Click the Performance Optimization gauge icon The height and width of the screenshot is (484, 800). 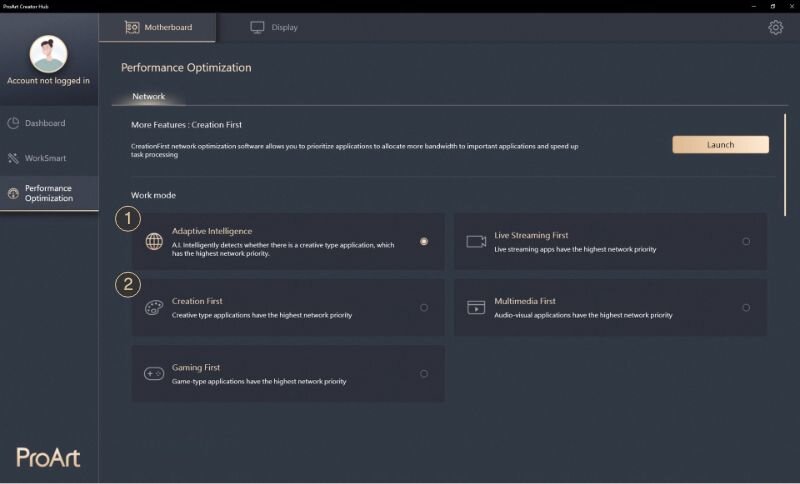pos(13,193)
